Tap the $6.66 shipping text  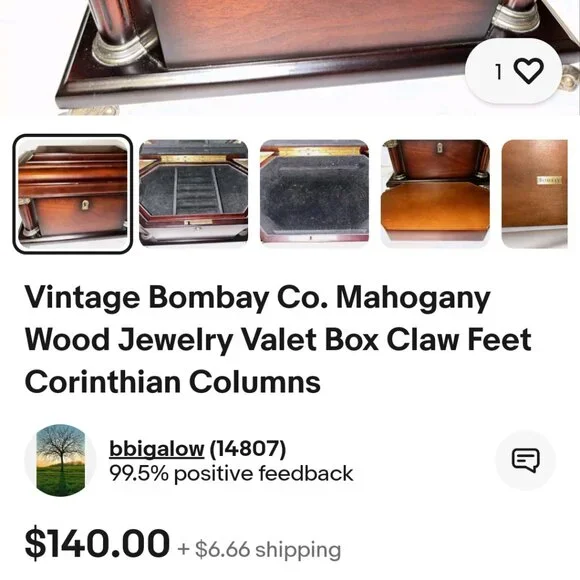click(259, 549)
